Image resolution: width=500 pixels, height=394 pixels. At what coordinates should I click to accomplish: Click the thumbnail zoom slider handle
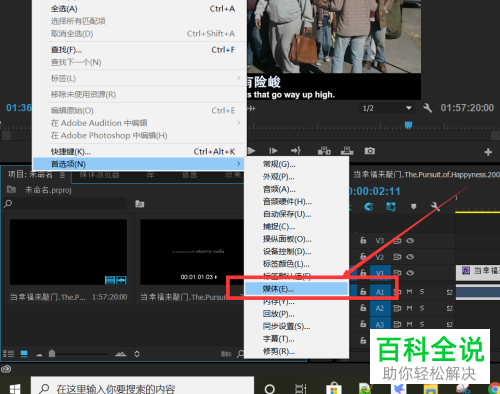(52, 353)
